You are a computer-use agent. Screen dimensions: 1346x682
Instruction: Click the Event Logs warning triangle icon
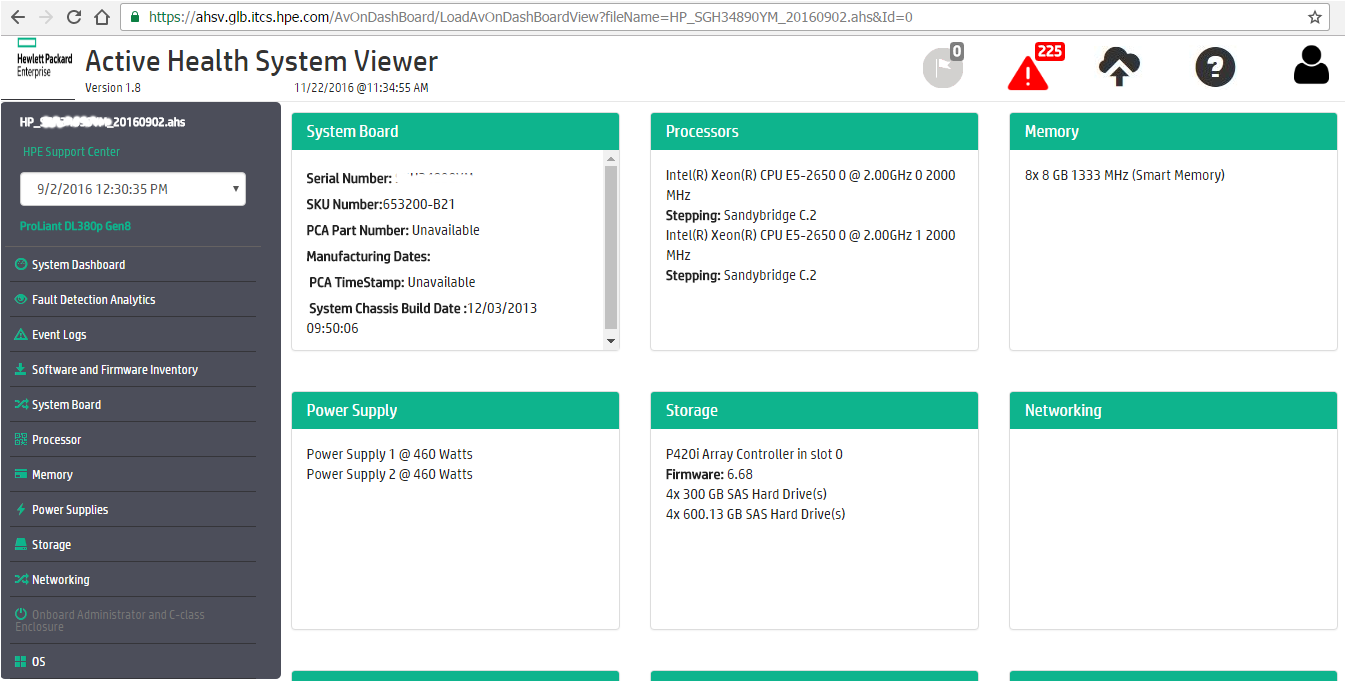click(x=21, y=335)
